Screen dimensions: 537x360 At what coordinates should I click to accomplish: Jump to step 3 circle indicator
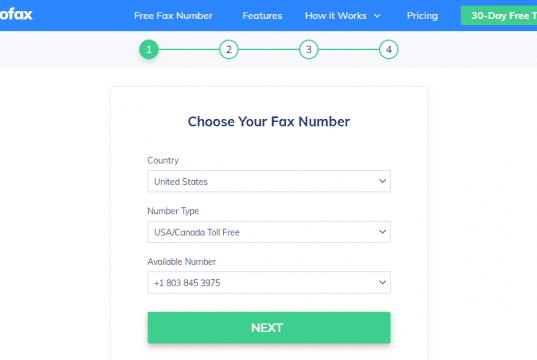(309, 50)
